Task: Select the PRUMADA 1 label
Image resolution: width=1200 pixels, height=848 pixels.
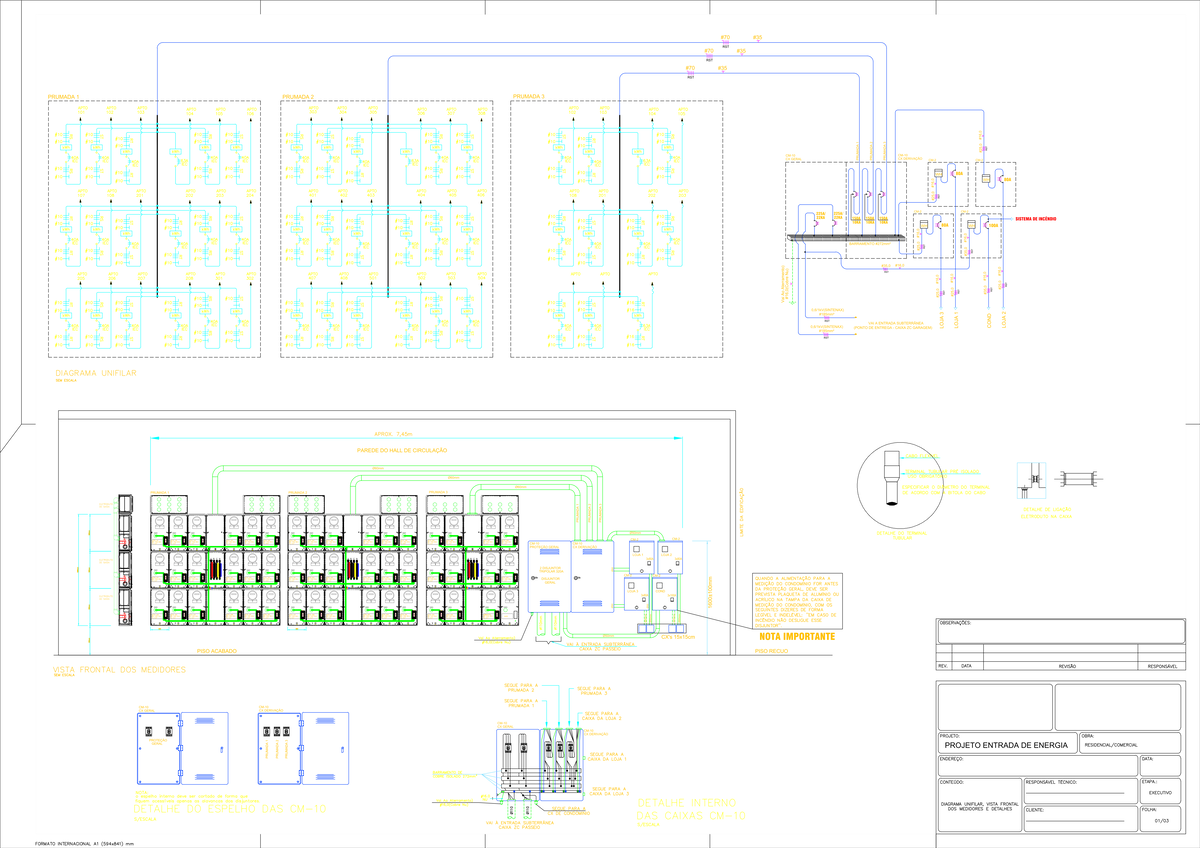Action: (64, 96)
